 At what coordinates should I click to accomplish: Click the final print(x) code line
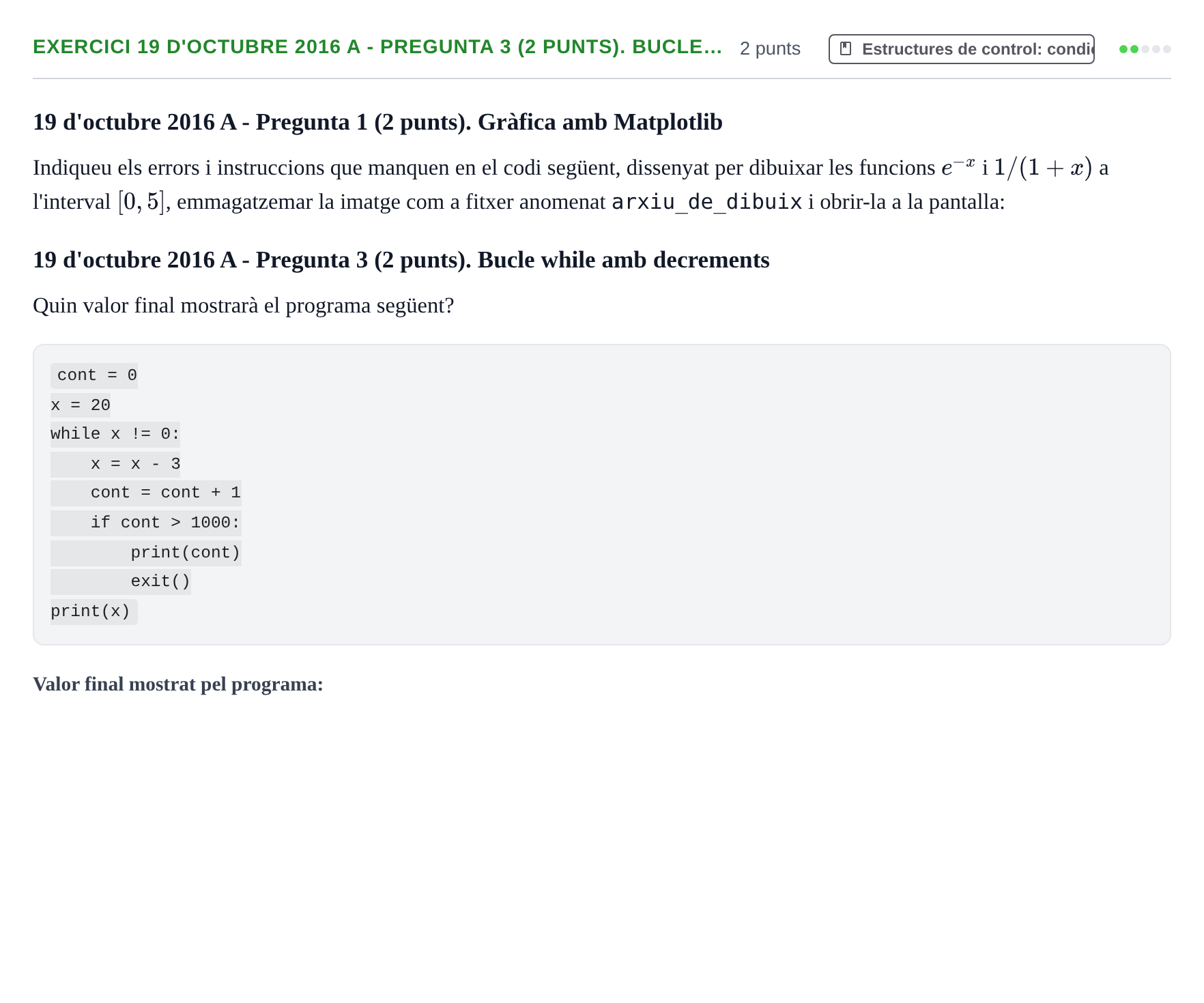94,611
